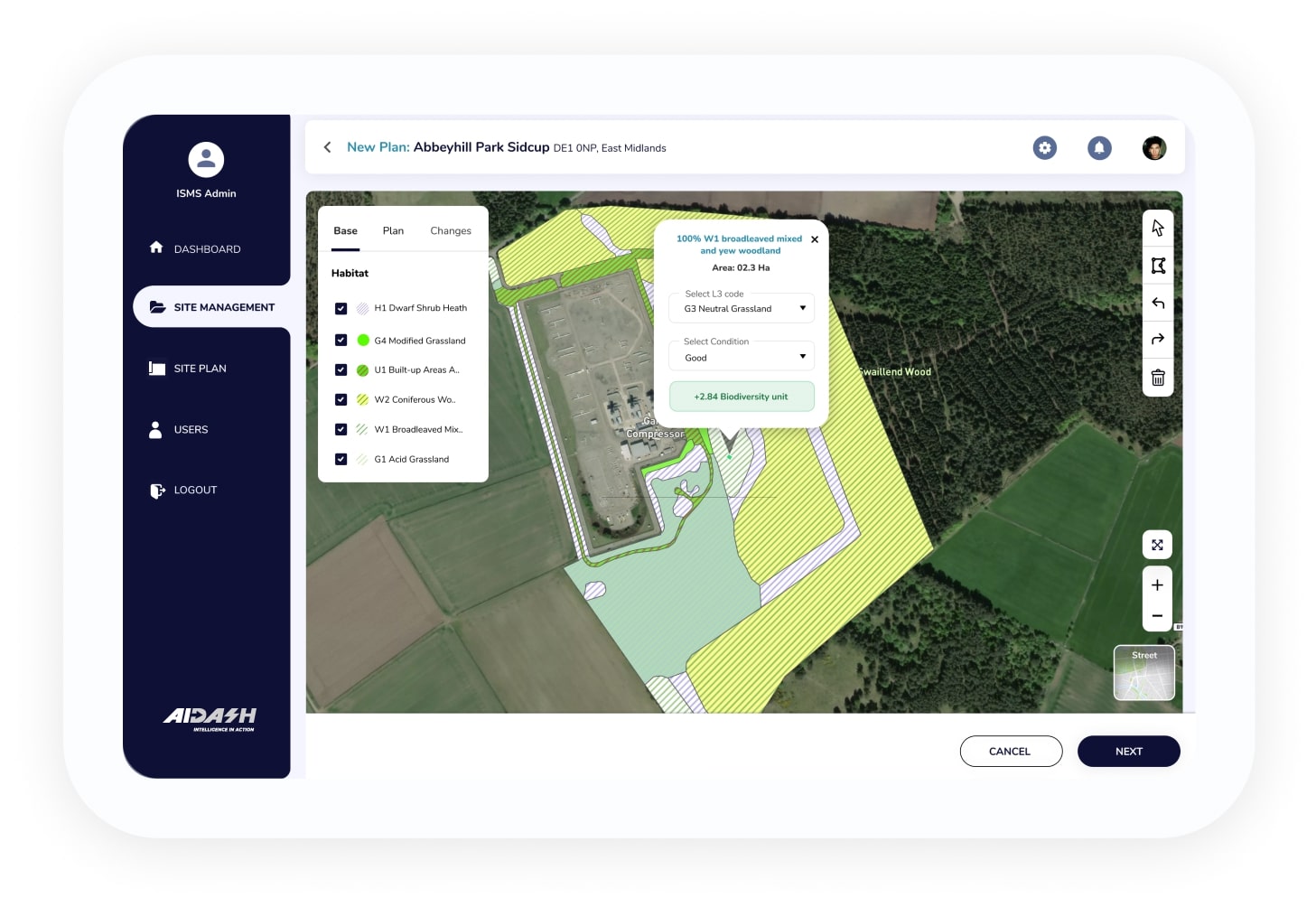This screenshot has width=1316, height=907.
Task: Click the Site Management folder icon
Action: pyautogui.click(x=157, y=307)
